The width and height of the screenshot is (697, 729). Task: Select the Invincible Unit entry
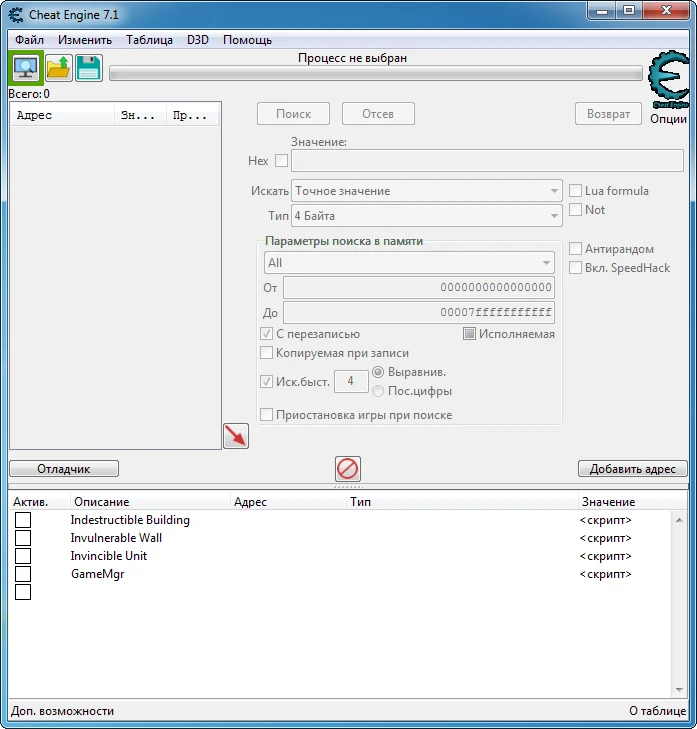pyautogui.click(x=109, y=556)
